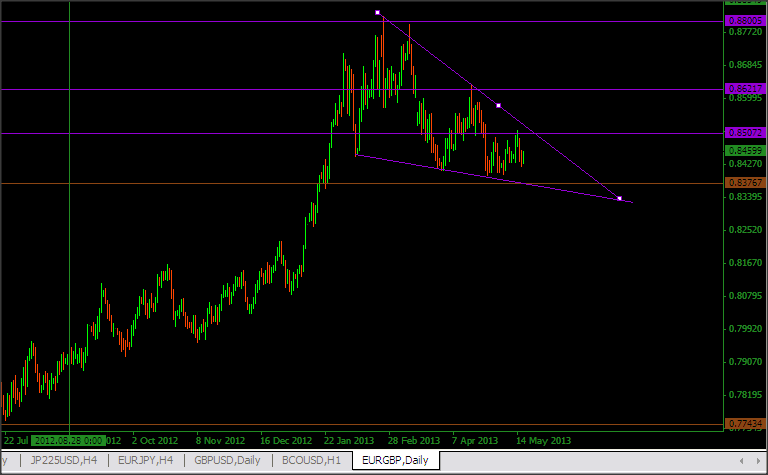Select the GBPUSD,Daily chart tab

coord(228,460)
